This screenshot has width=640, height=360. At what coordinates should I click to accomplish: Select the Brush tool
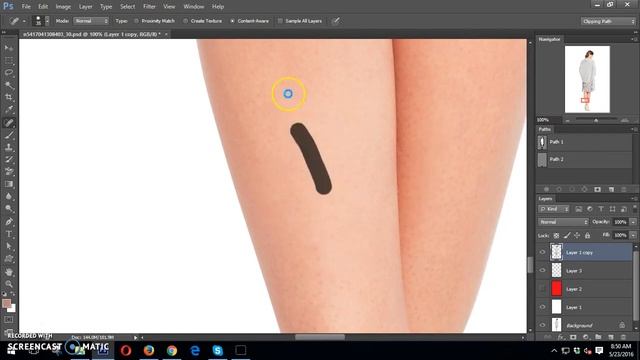tap(9, 135)
